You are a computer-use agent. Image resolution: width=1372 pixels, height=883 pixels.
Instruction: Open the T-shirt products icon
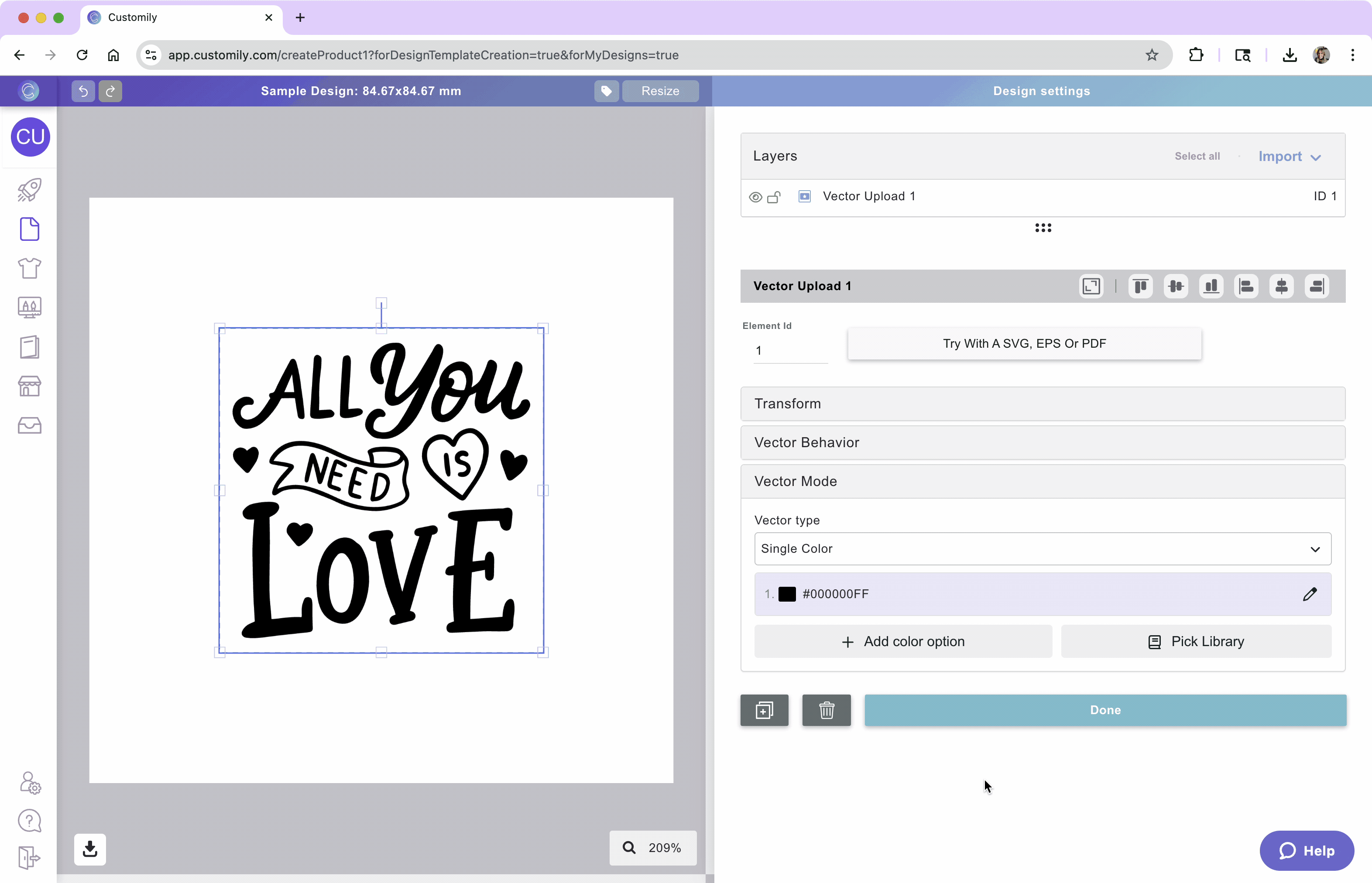(x=29, y=268)
